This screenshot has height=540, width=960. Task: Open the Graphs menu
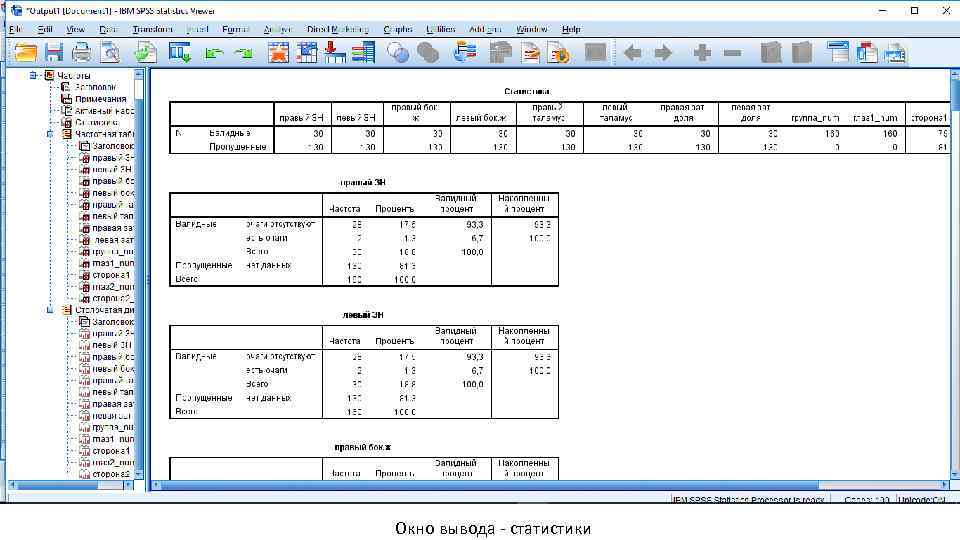click(x=397, y=29)
